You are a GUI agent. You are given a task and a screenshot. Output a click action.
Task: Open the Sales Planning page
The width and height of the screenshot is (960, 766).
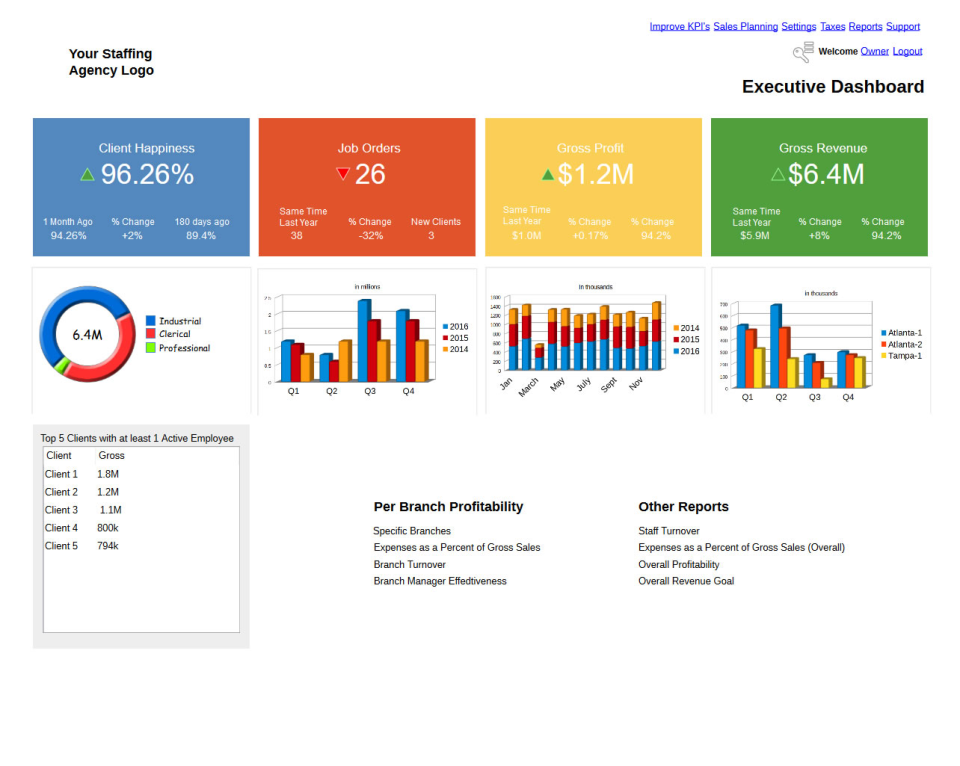(746, 26)
